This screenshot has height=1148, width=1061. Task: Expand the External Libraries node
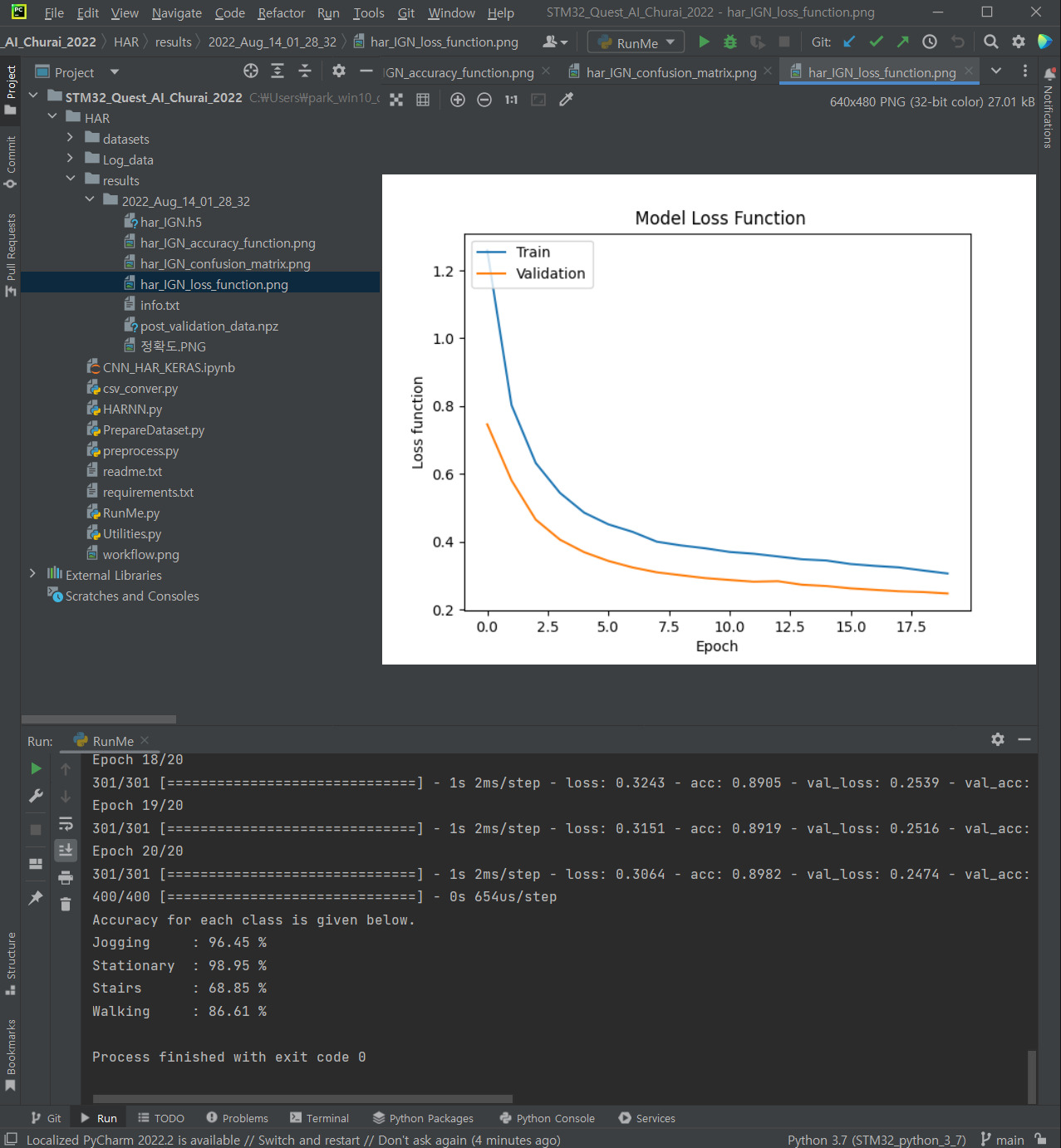(x=32, y=575)
